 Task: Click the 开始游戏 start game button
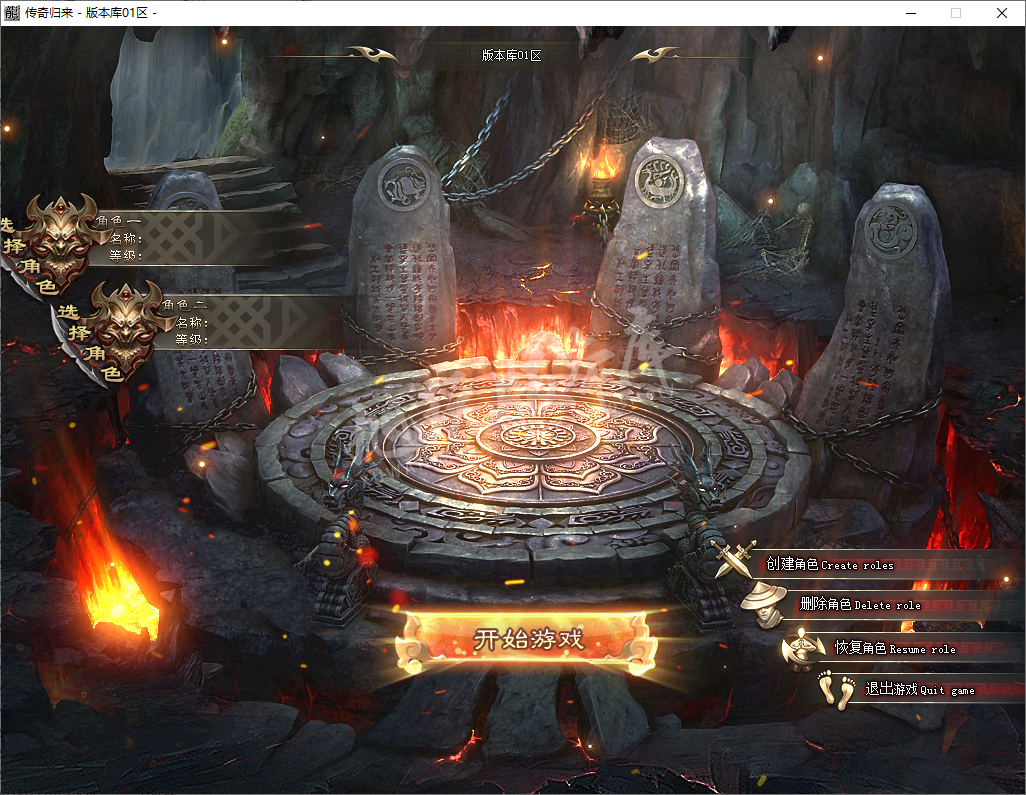[x=527, y=639]
